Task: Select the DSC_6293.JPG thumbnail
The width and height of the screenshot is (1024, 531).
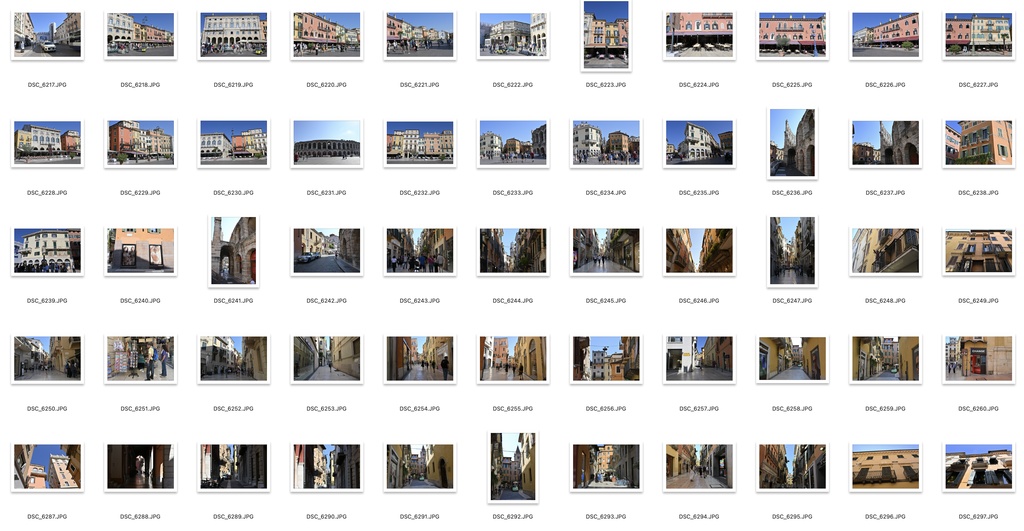Action: point(606,467)
